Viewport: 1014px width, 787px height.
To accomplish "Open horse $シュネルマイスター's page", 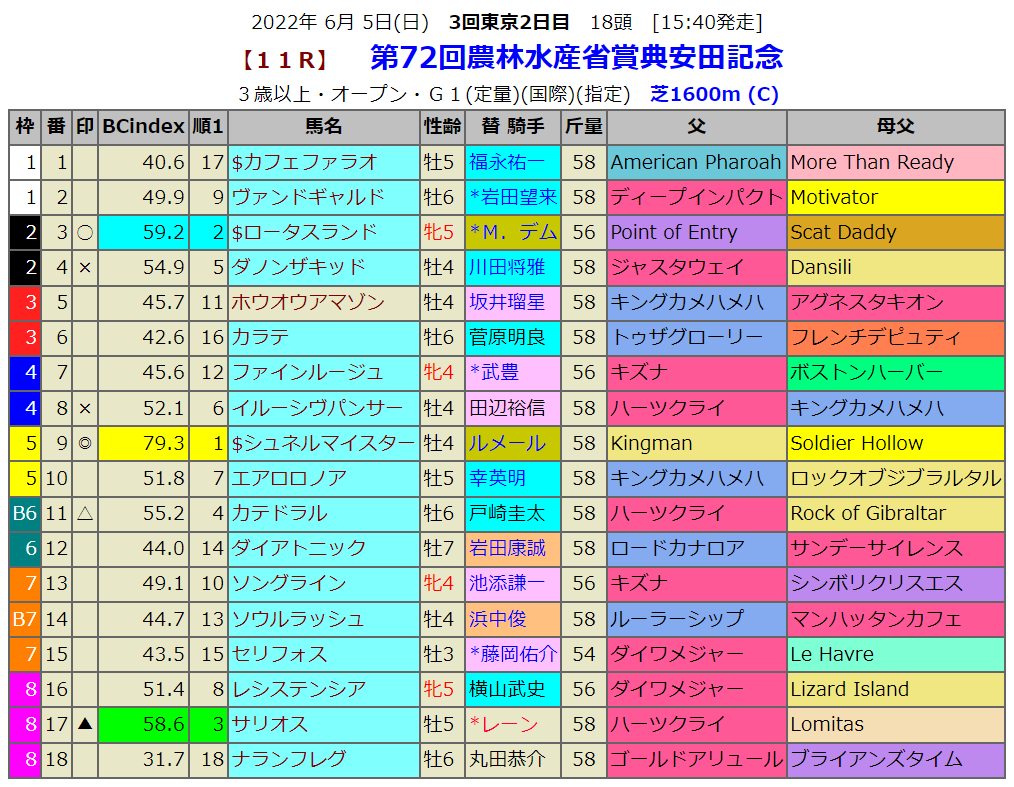I will pos(322,443).
